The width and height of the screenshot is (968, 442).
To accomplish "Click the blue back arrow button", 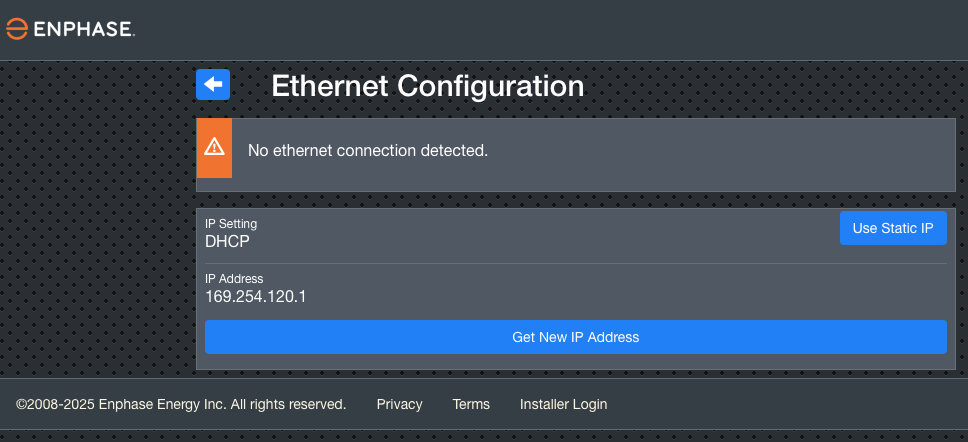I will point(213,85).
